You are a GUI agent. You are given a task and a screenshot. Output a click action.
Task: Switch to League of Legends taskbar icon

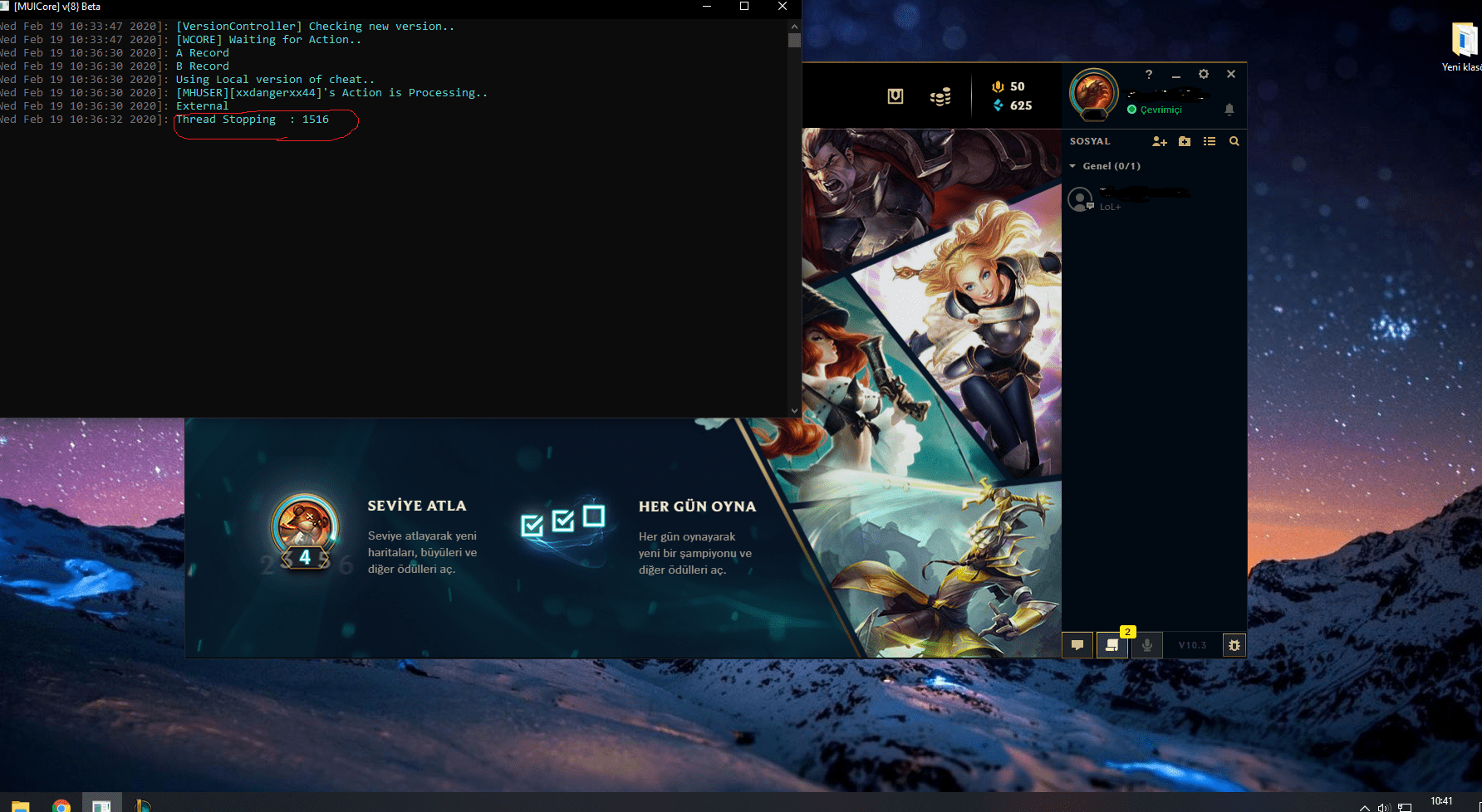pyautogui.click(x=142, y=805)
